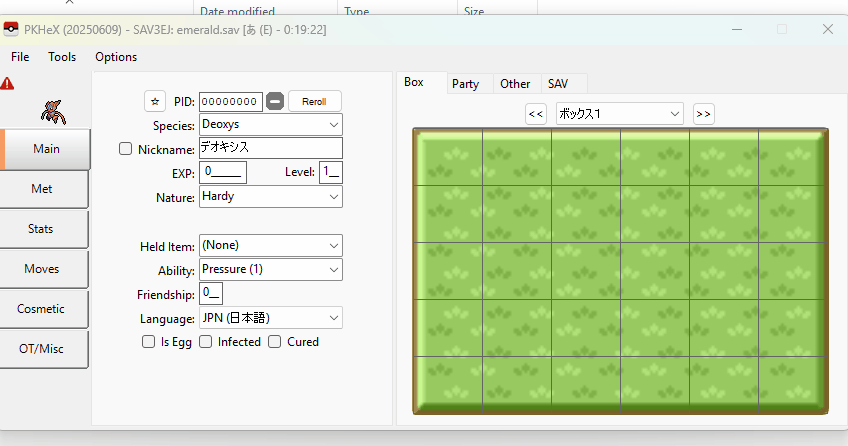Screen dimensions: 848x446
Task: Click the Level input field
Action: 330,172
